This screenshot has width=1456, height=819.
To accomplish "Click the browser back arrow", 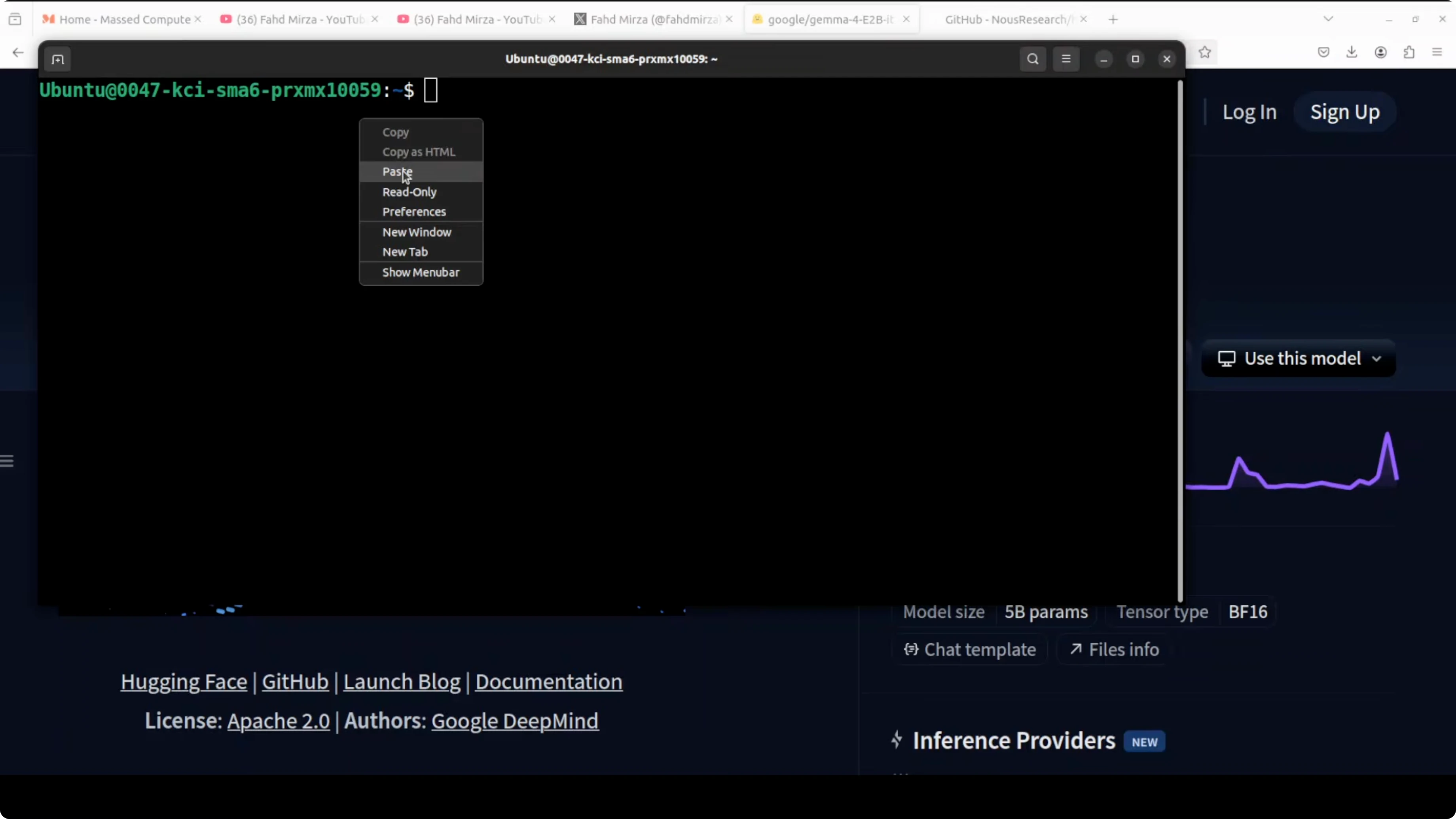I will 18,53.
